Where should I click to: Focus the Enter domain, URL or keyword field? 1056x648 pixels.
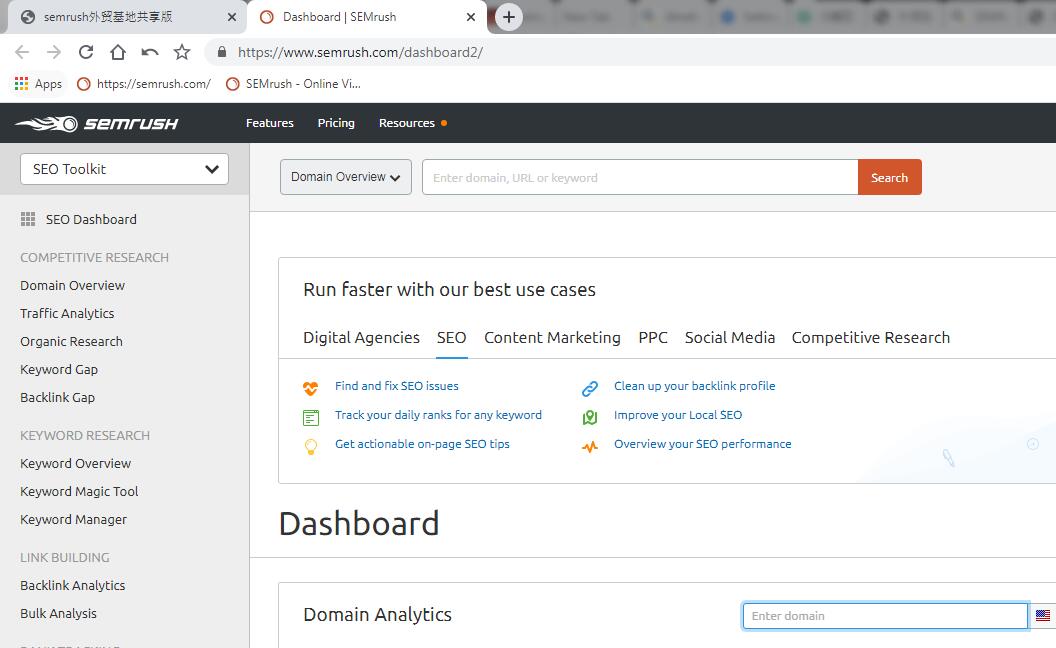click(640, 177)
